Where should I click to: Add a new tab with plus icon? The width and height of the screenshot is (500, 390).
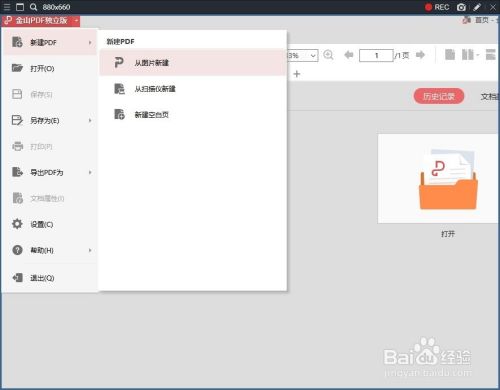[297, 74]
